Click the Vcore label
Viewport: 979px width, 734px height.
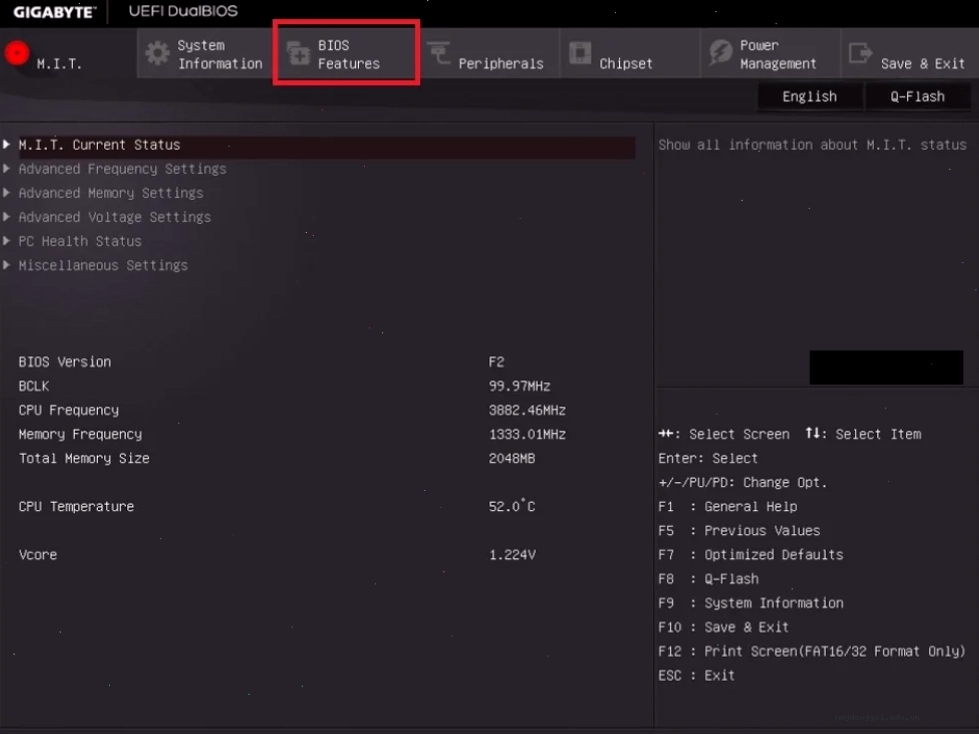pyautogui.click(x=37, y=555)
